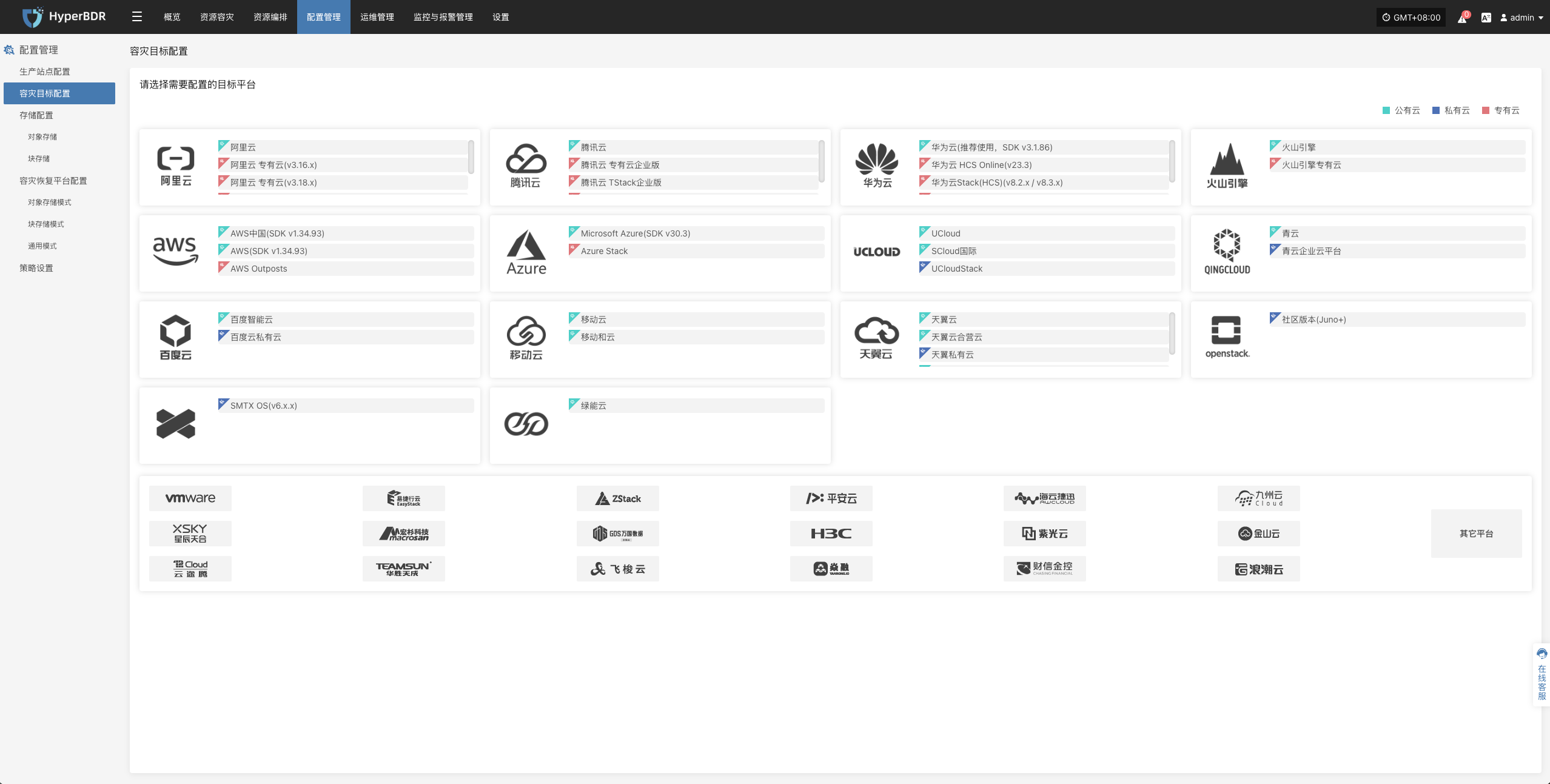This screenshot has width=1550, height=784.
Task: Click the Azure platform logo
Action: [526, 252]
